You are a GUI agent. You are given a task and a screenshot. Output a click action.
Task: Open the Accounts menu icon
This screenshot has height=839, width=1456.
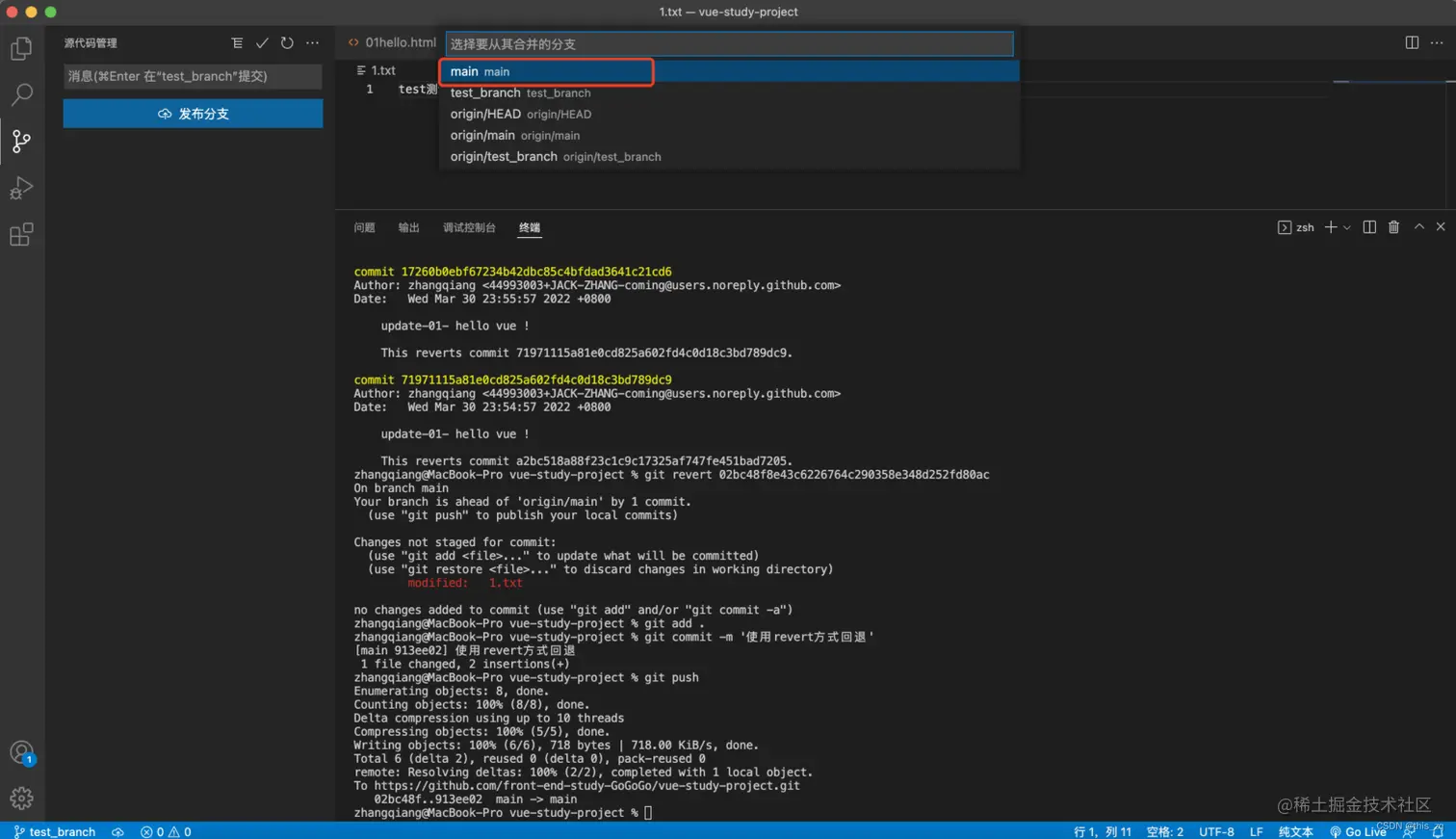[21, 752]
